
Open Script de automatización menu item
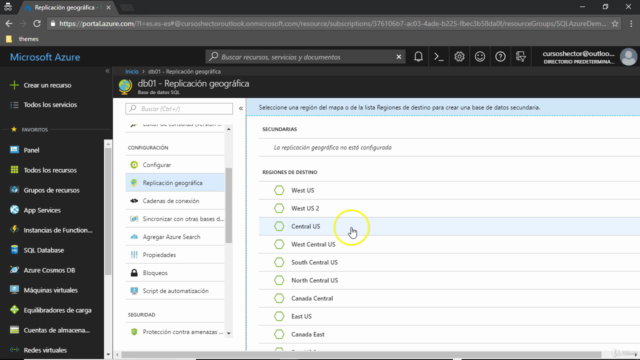(175, 291)
